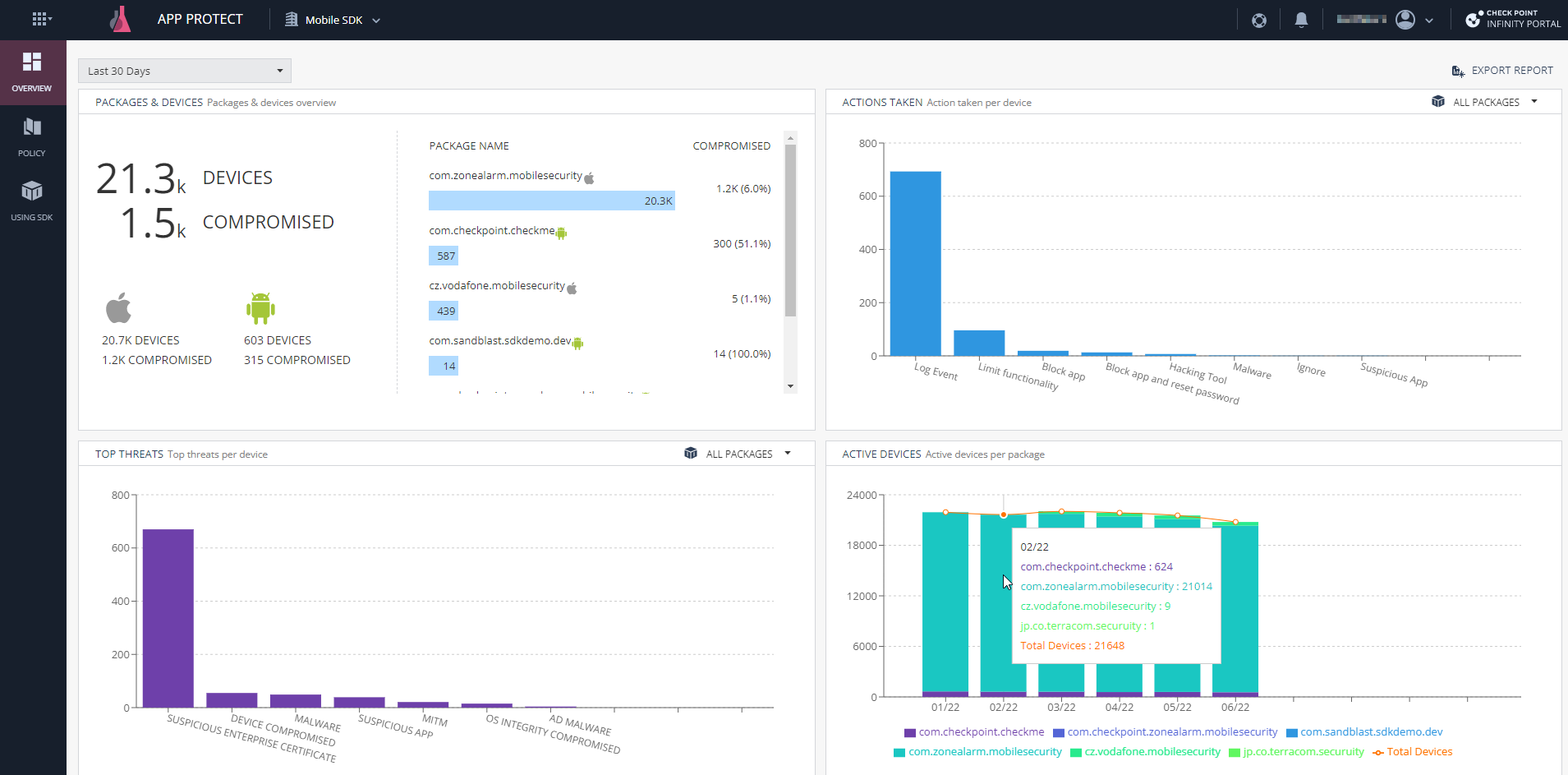The image size is (1568, 775).
Task: Expand the user account chevron
Action: 1429,21
